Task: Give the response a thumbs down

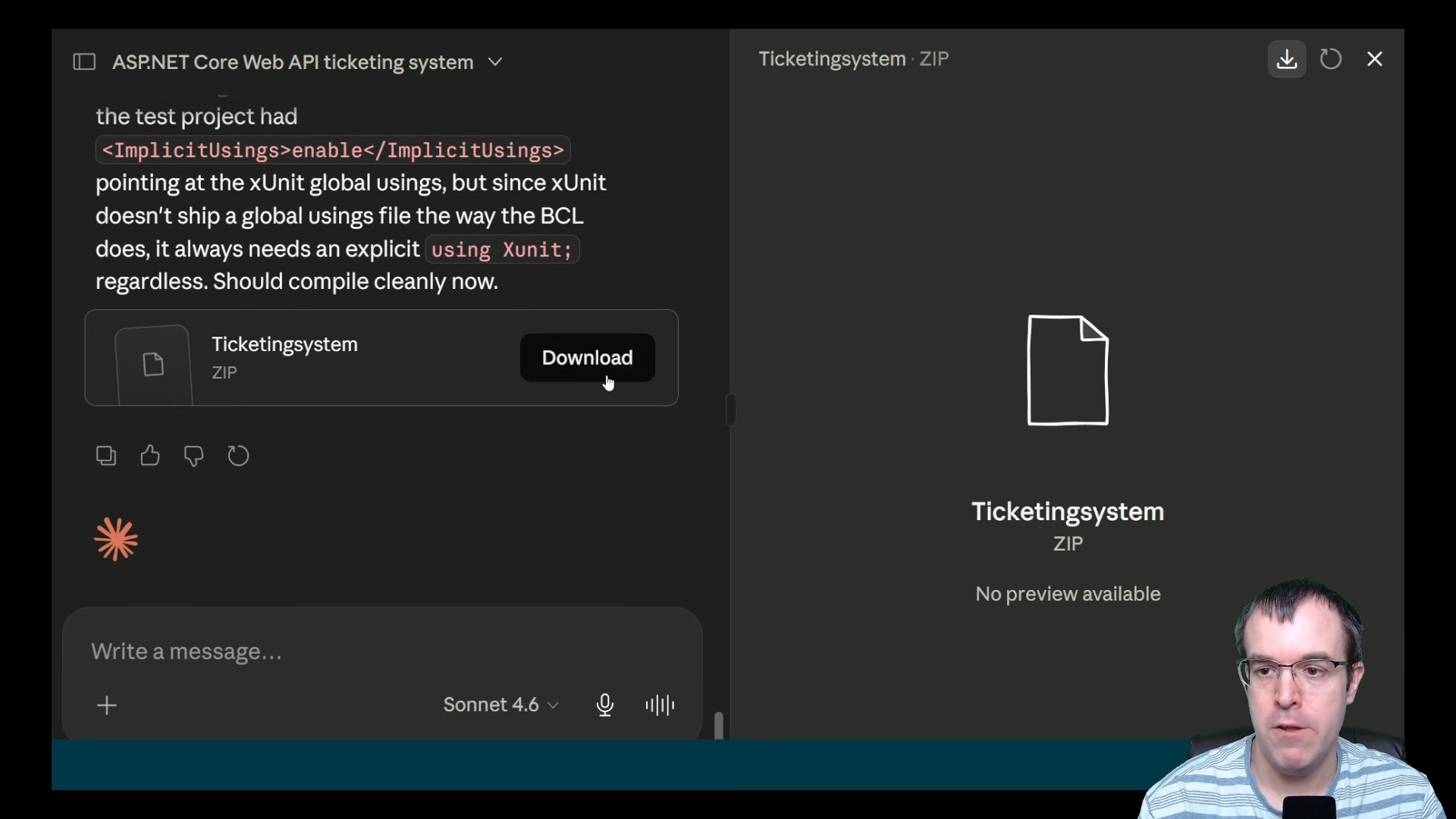Action: pos(194,456)
